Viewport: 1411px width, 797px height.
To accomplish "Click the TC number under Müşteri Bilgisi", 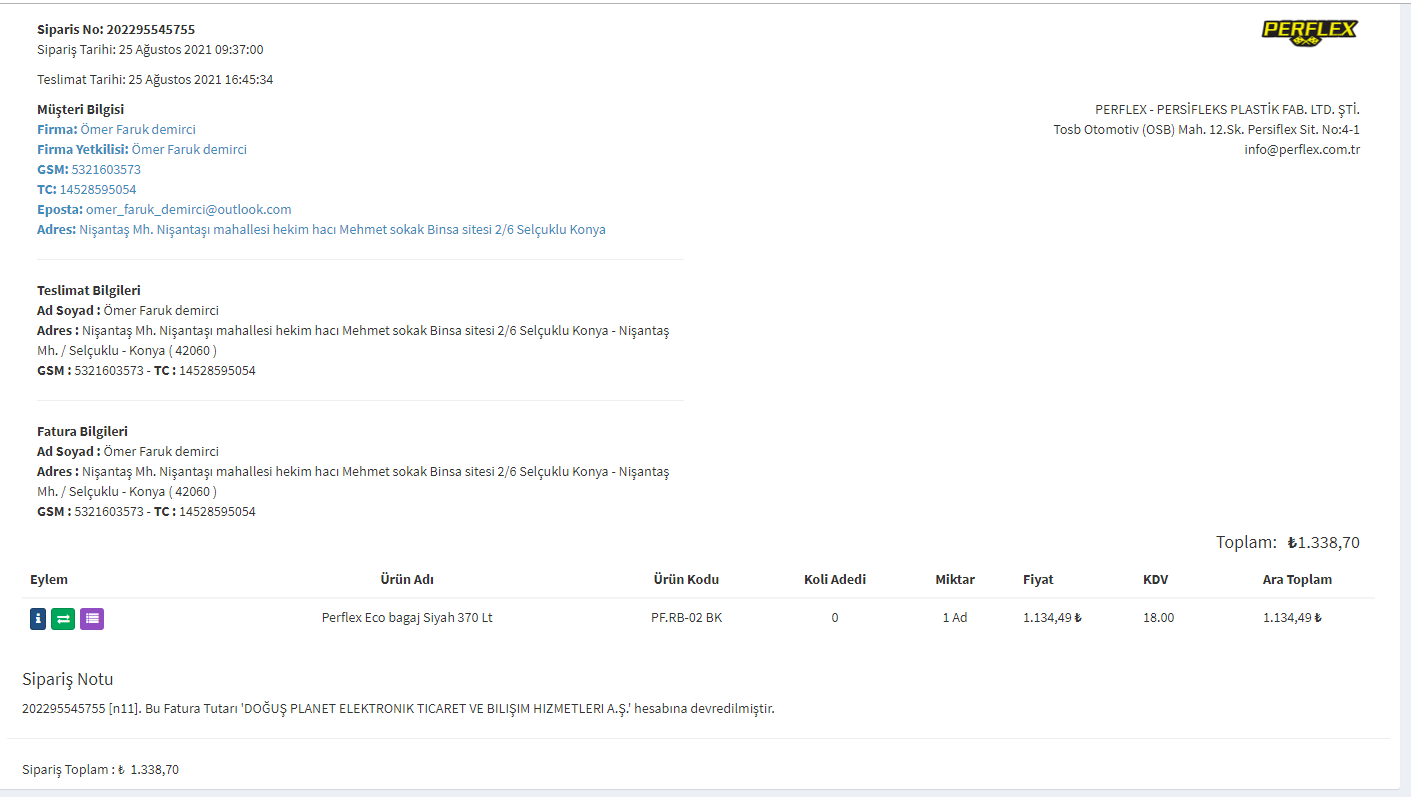I will click(x=98, y=190).
